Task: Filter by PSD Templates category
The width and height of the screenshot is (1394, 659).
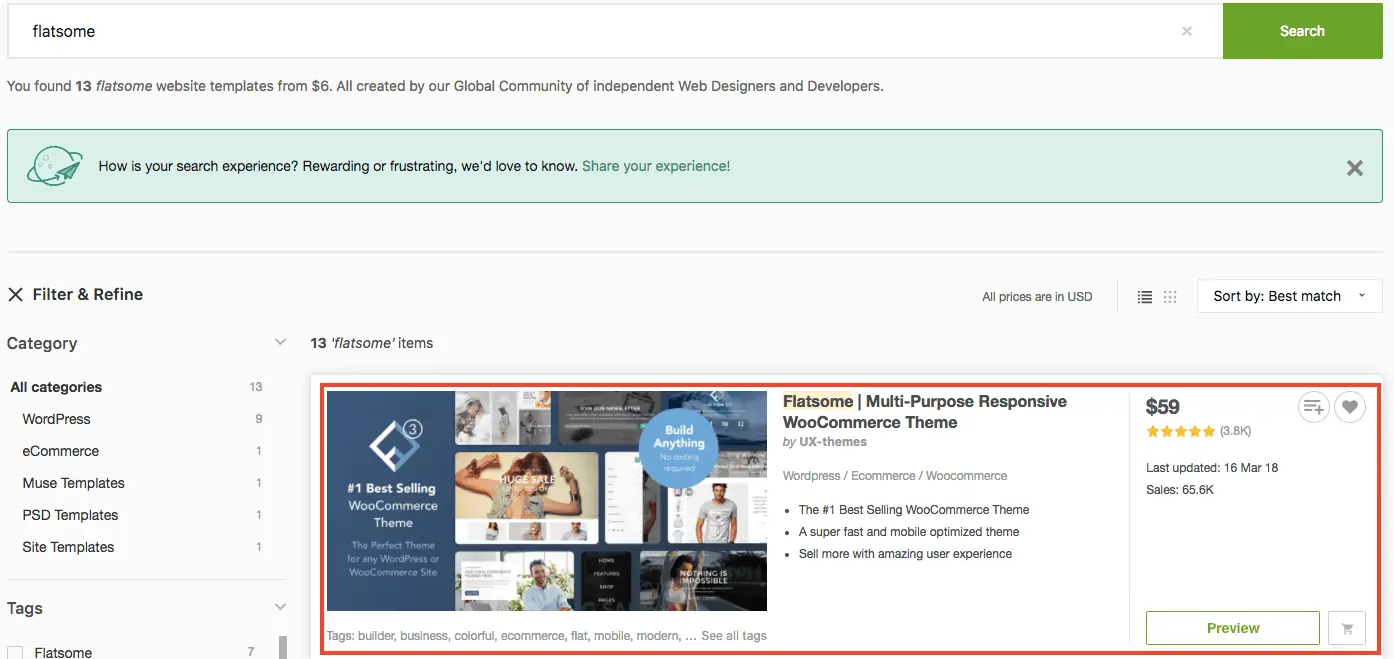Action: [70, 515]
